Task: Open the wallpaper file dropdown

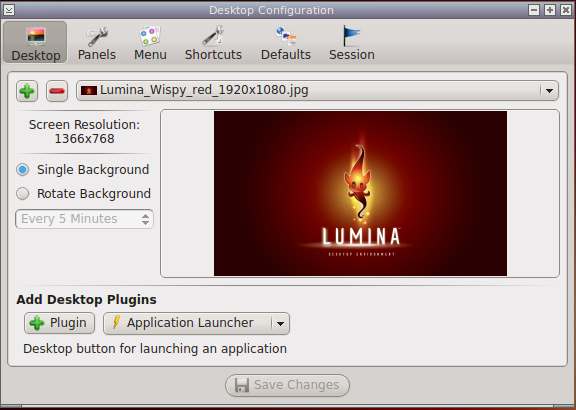Action: [x=317, y=90]
